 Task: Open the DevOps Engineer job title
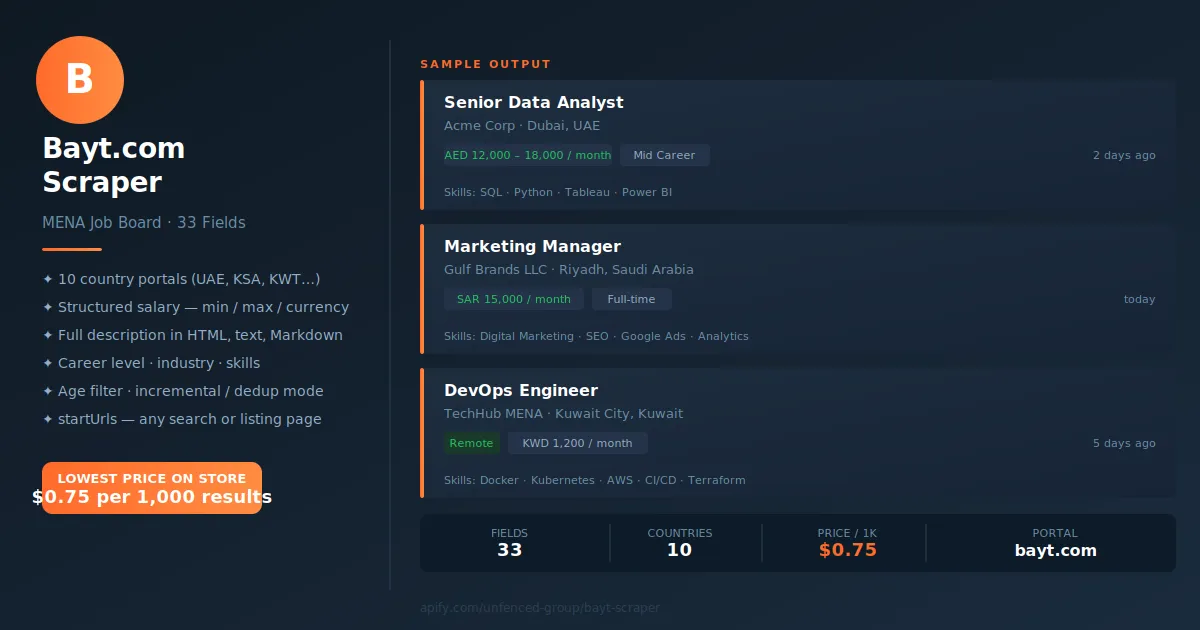pos(521,390)
